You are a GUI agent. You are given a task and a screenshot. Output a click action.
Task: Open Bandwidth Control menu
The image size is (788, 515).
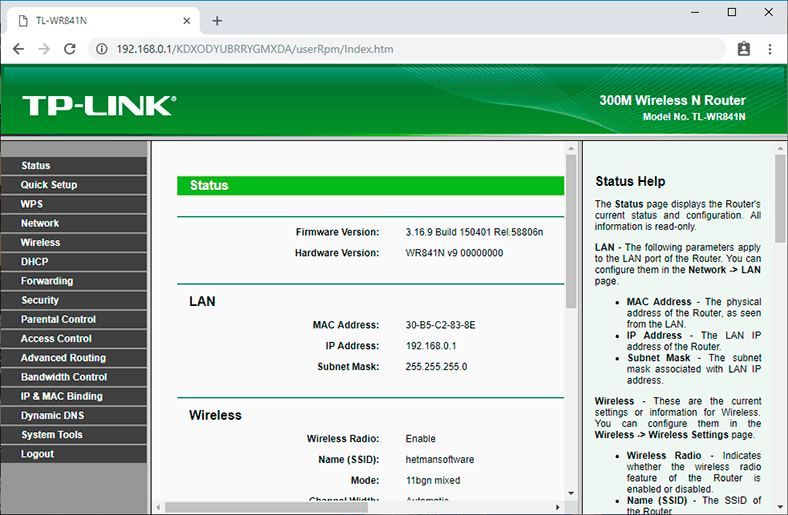pos(74,377)
